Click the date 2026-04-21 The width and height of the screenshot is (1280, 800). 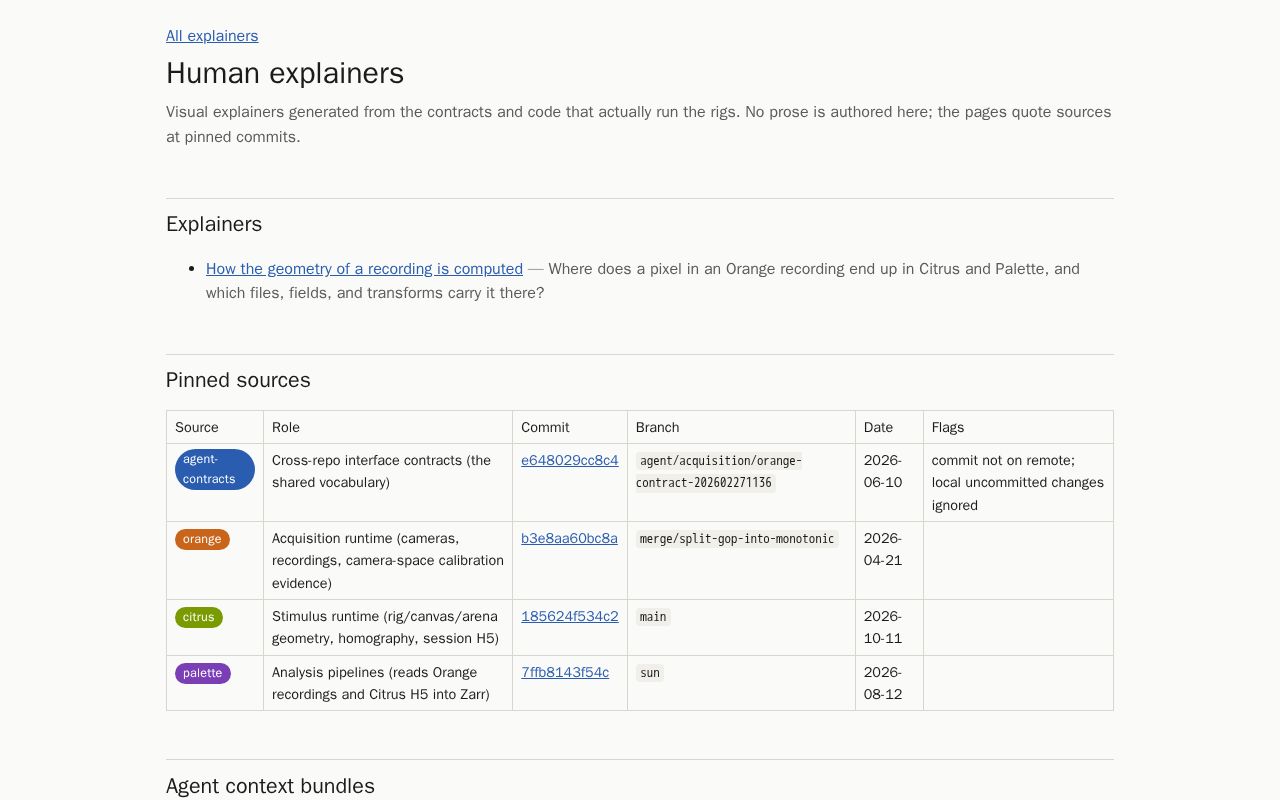[883, 550]
